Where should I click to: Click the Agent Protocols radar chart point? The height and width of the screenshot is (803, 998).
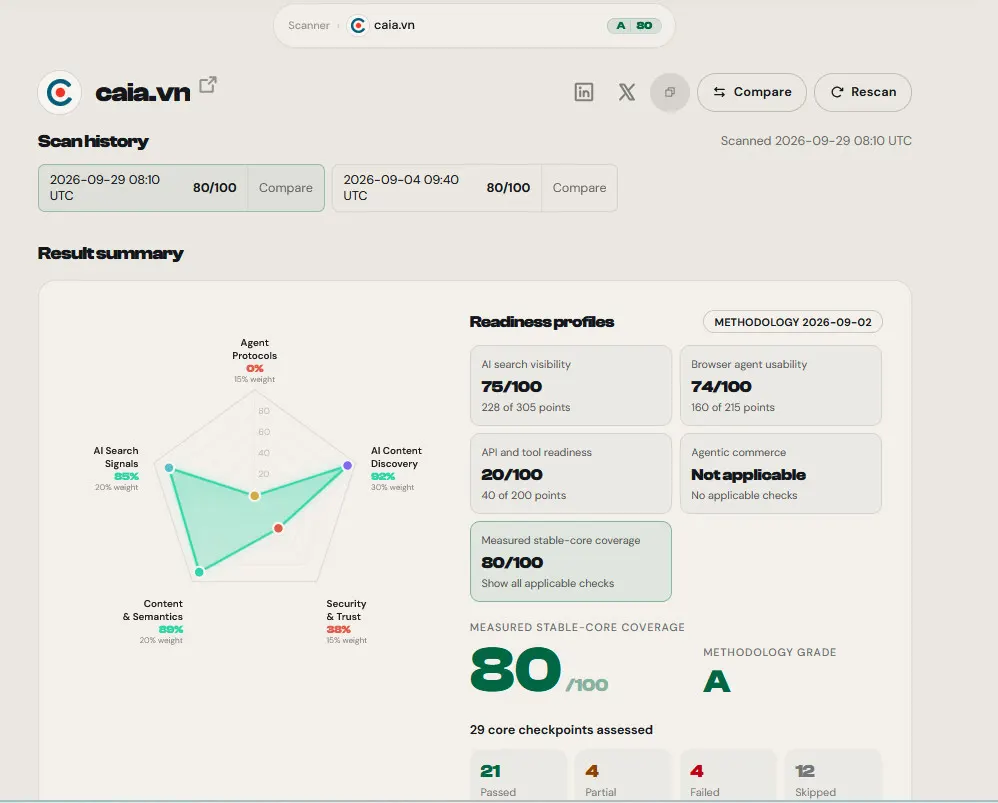pyautogui.click(x=255, y=496)
